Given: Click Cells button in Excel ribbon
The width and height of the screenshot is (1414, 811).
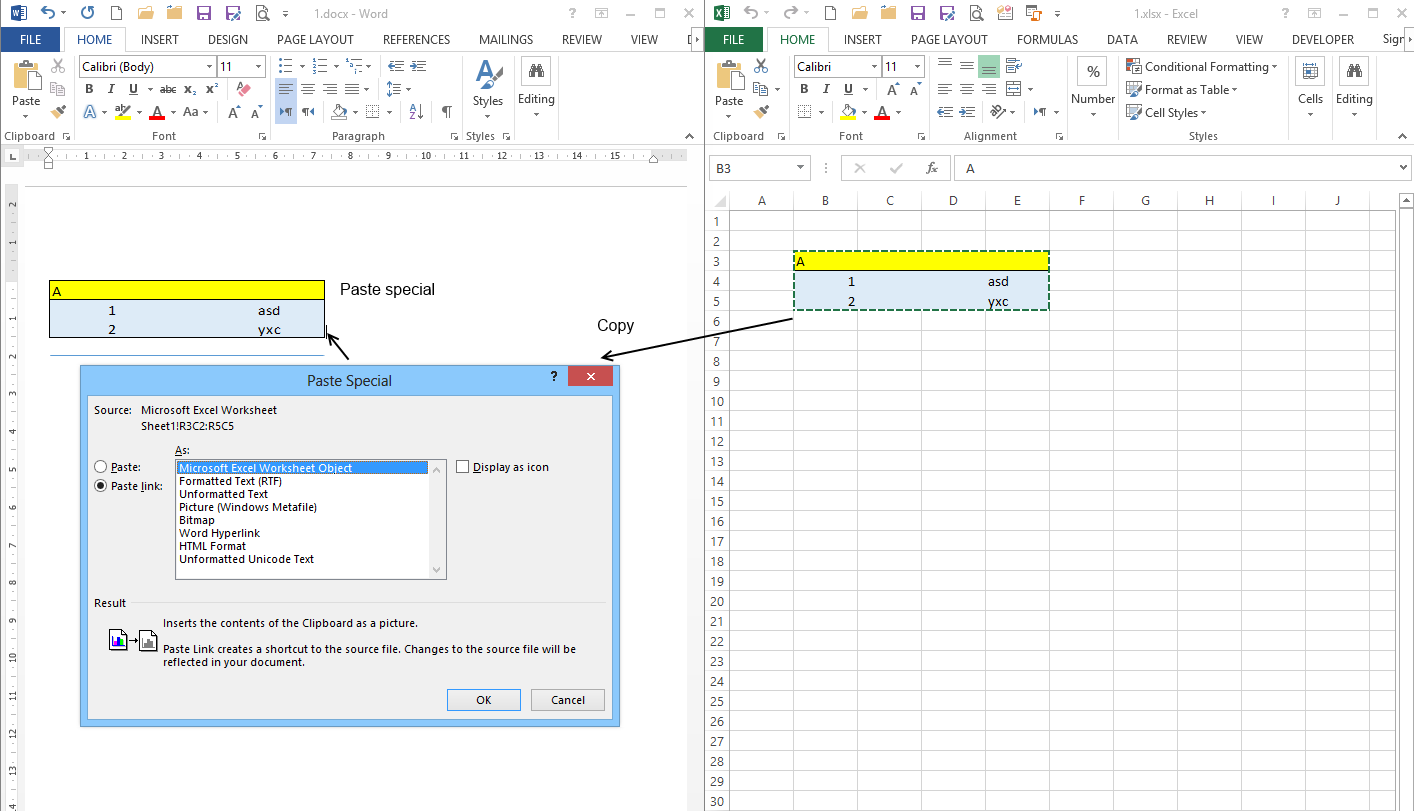Looking at the screenshot, I should 1310,89.
